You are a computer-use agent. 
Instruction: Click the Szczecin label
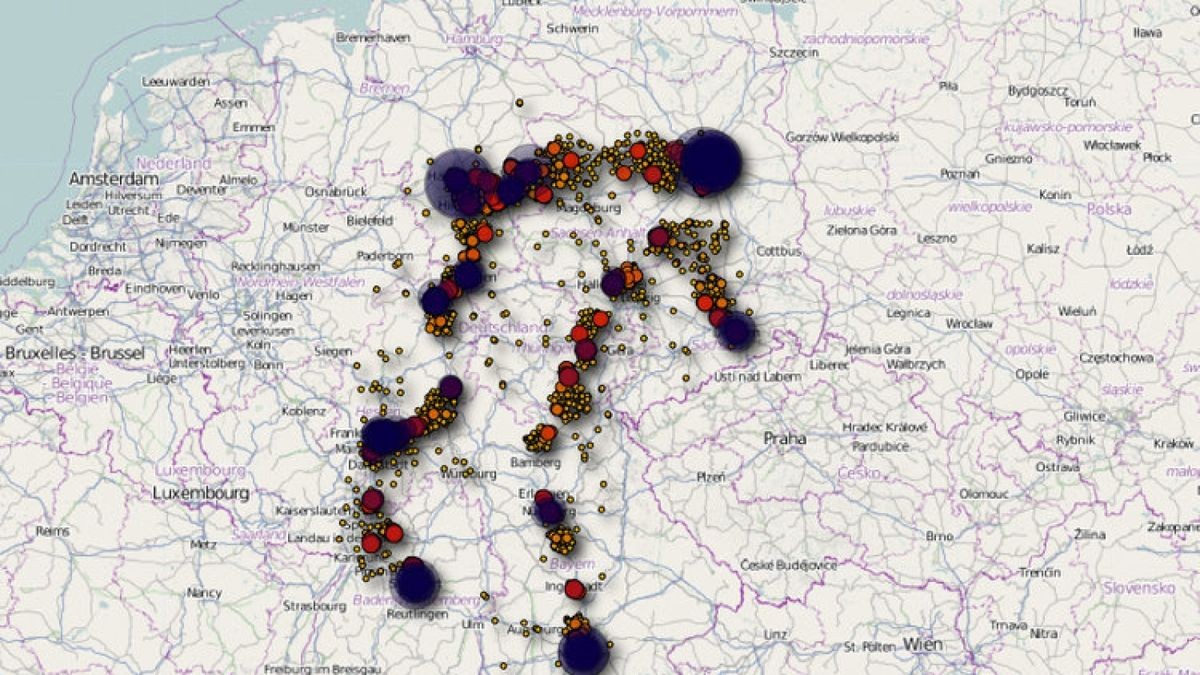coord(795,52)
